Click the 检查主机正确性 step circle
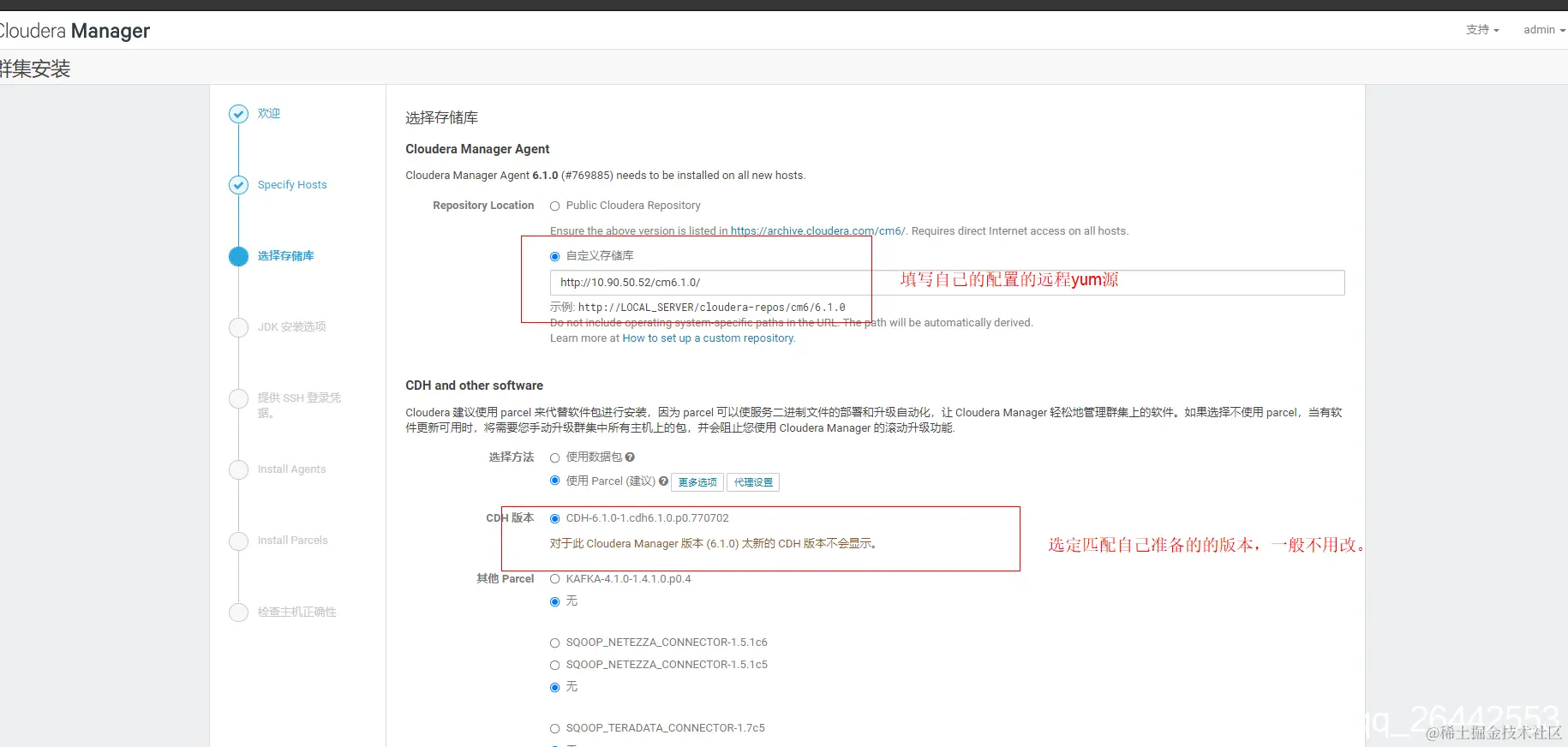The height and width of the screenshot is (747, 1568). tap(238, 612)
